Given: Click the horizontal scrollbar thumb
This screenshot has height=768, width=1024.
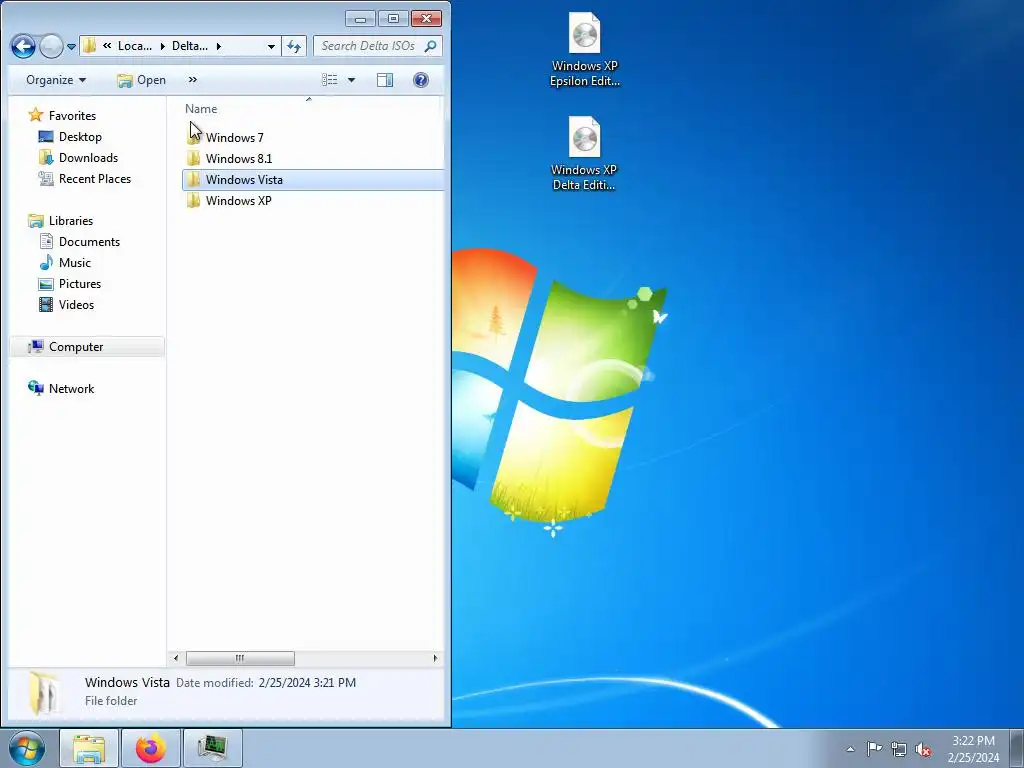Looking at the screenshot, I should click(240, 658).
